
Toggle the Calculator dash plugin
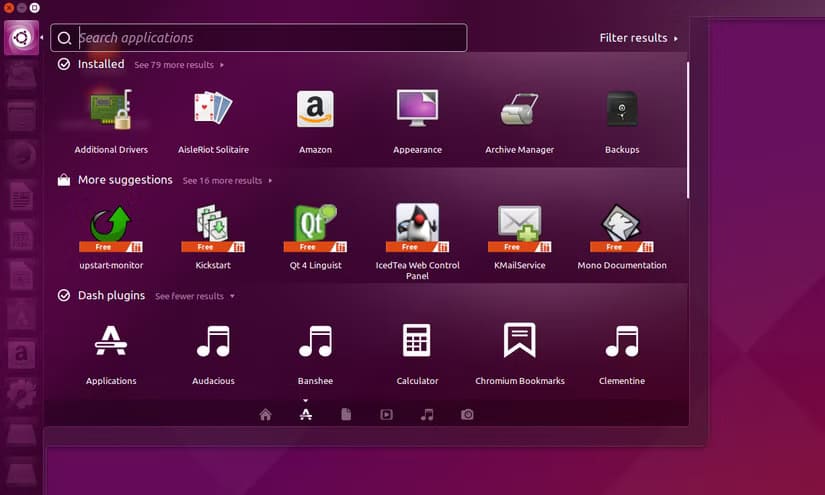point(417,342)
